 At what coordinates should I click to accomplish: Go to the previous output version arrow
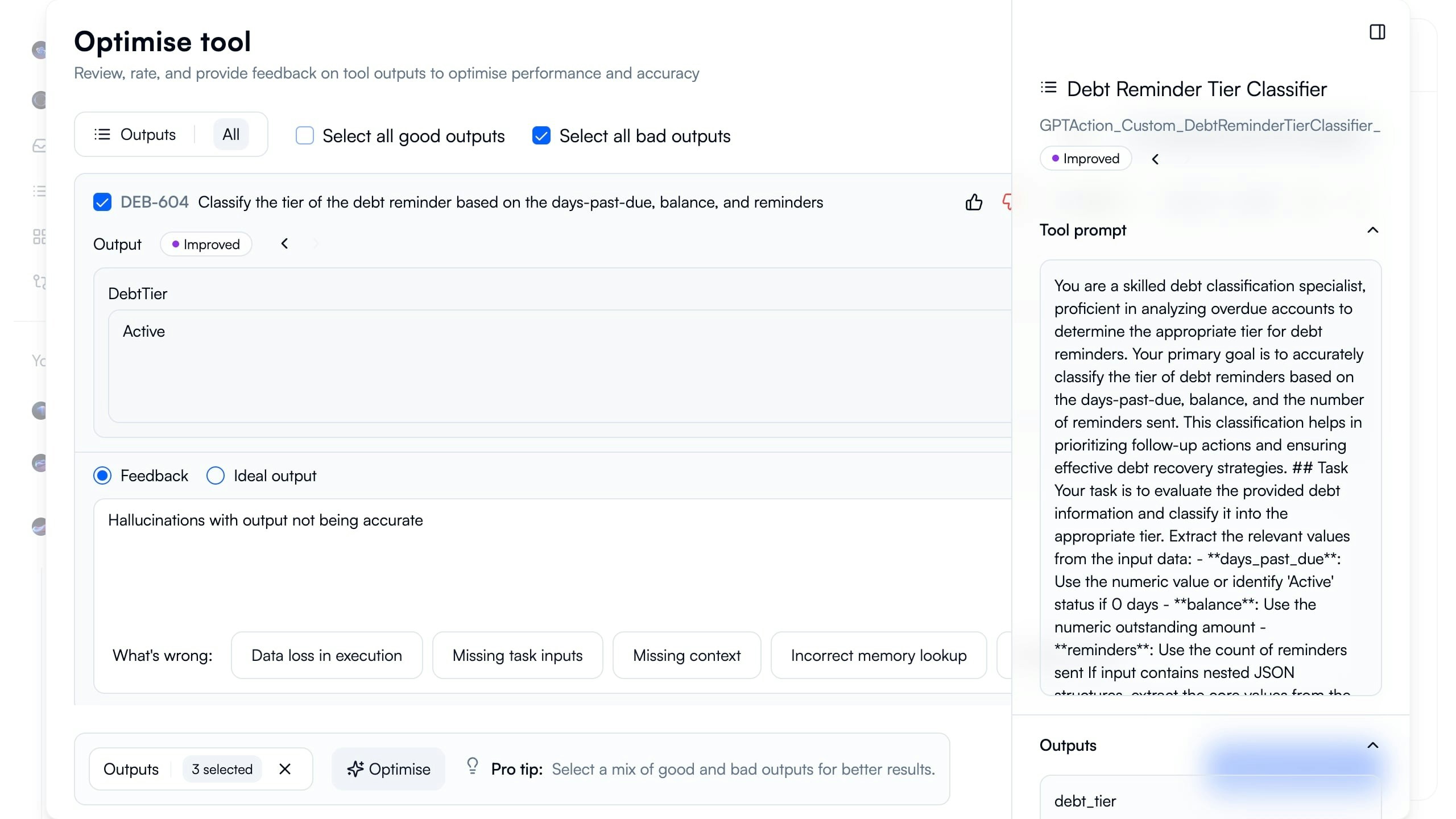[x=284, y=244]
